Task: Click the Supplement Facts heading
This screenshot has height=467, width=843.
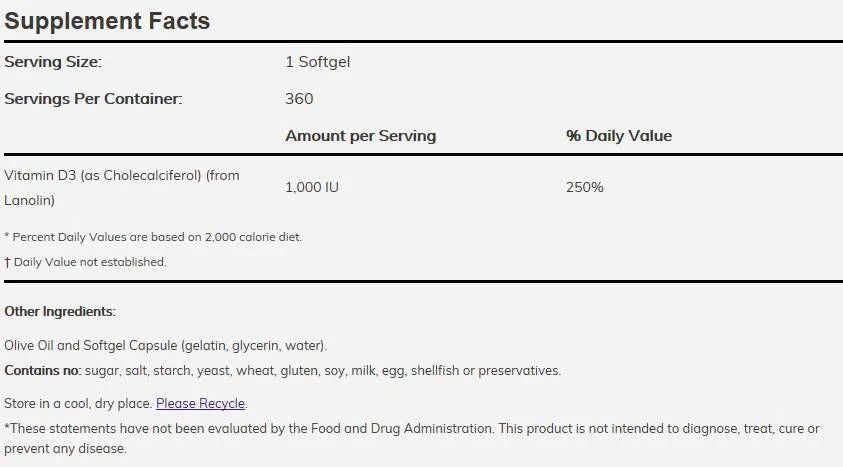Action: (107, 21)
